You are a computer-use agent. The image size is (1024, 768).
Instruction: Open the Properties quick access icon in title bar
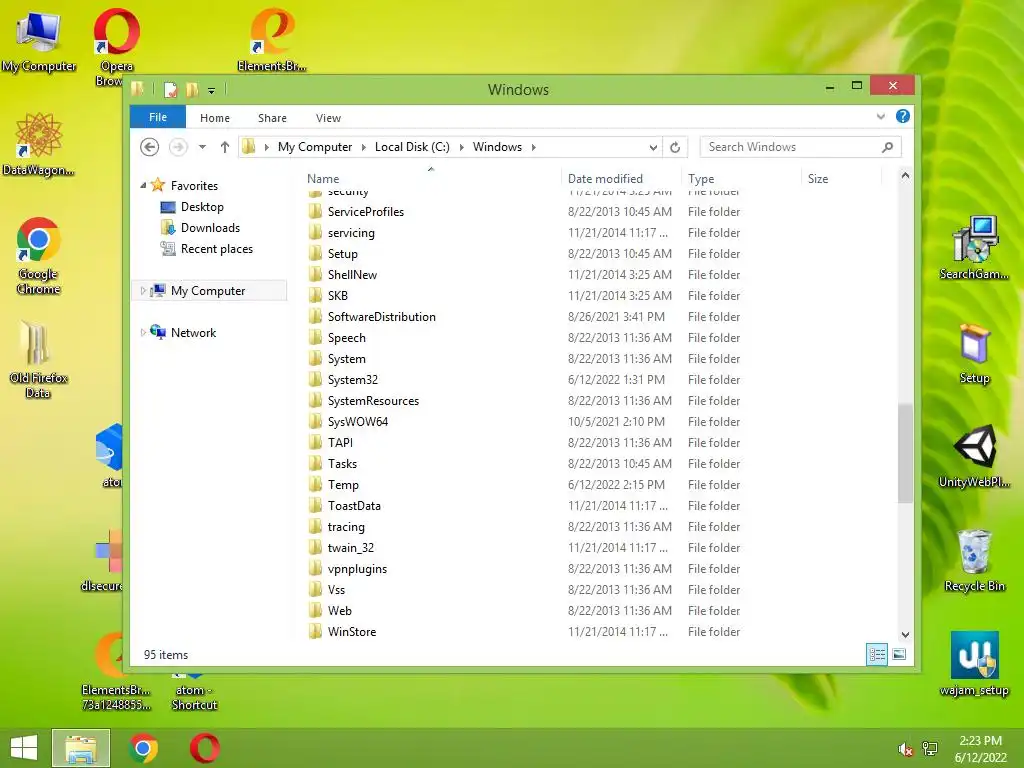point(170,89)
